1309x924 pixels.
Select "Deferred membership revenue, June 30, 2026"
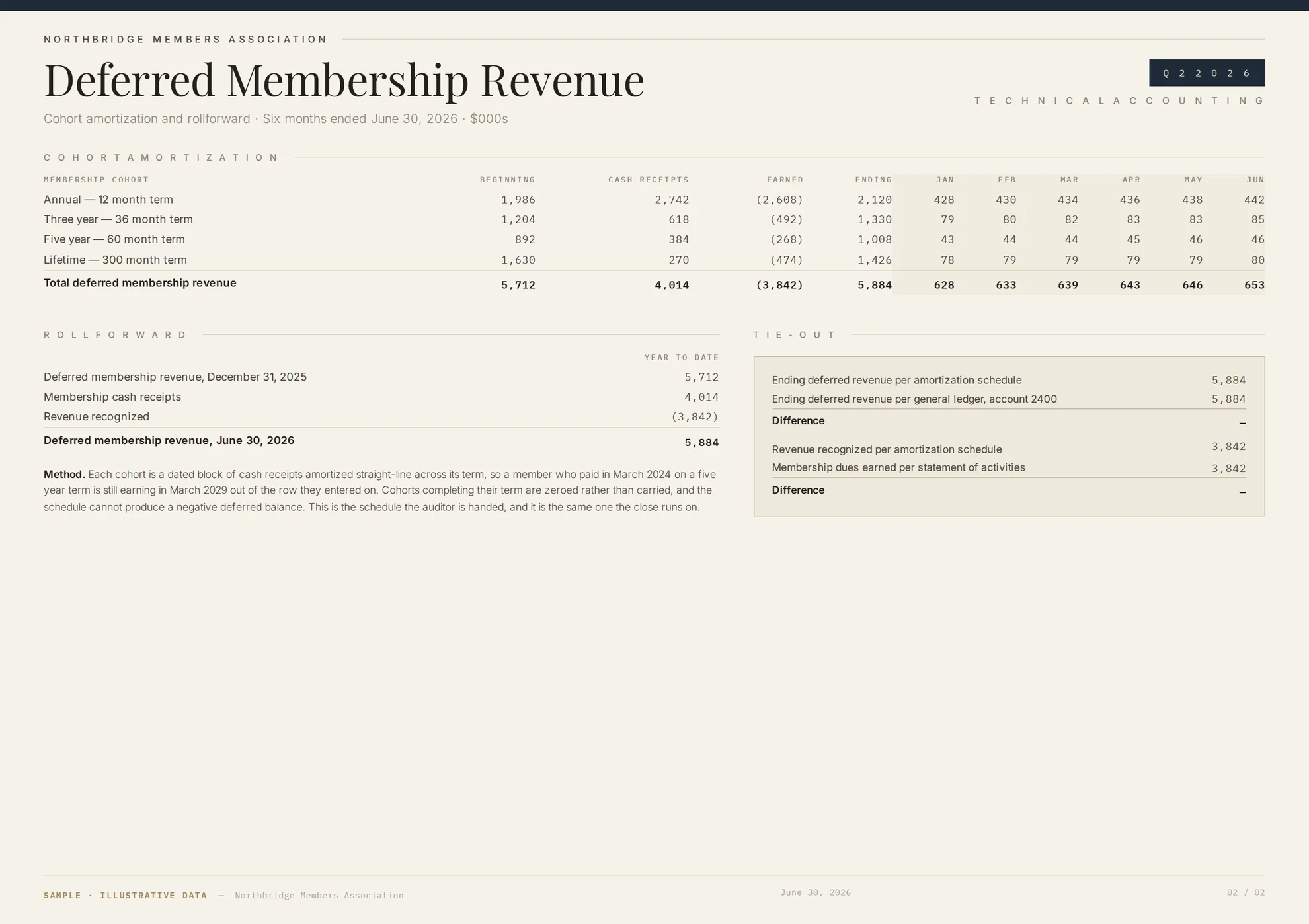coord(169,441)
